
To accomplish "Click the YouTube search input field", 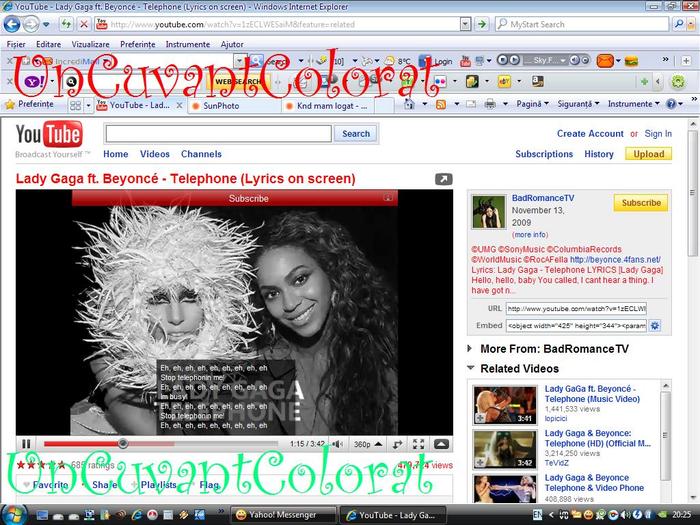I will (x=218, y=133).
